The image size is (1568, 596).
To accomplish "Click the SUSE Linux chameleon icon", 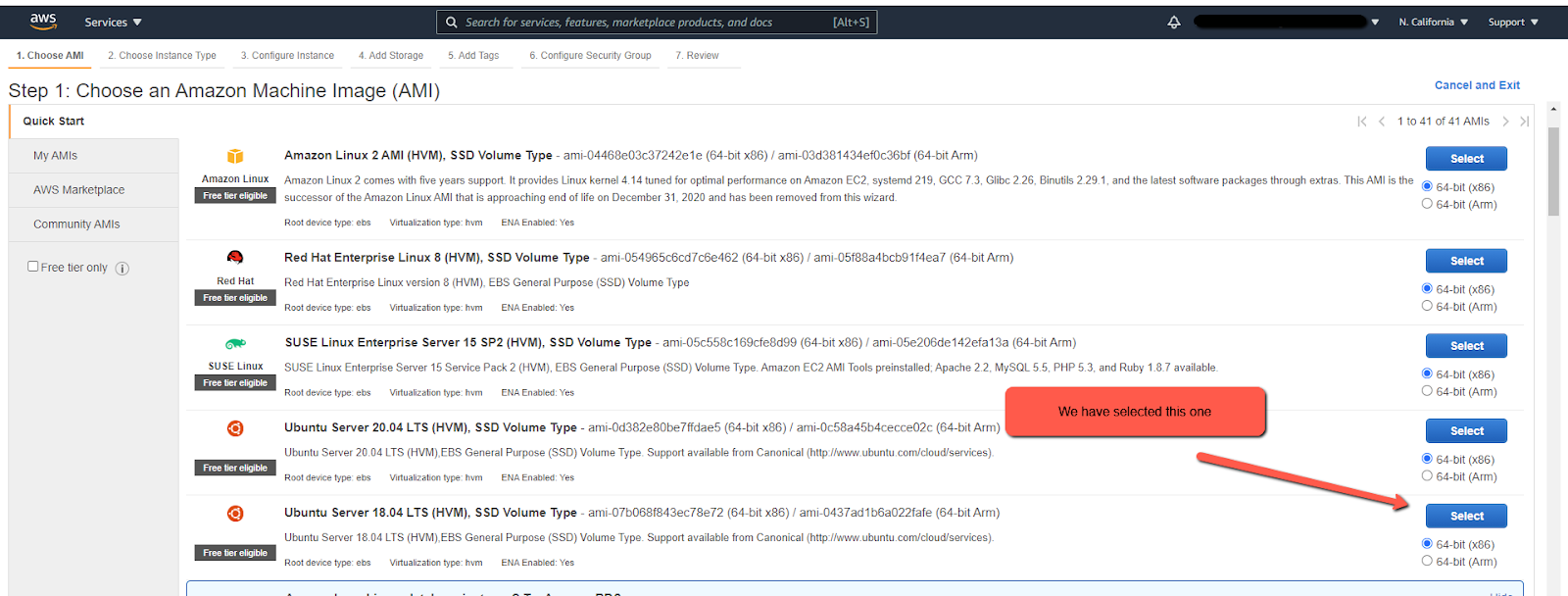I will click(x=235, y=343).
